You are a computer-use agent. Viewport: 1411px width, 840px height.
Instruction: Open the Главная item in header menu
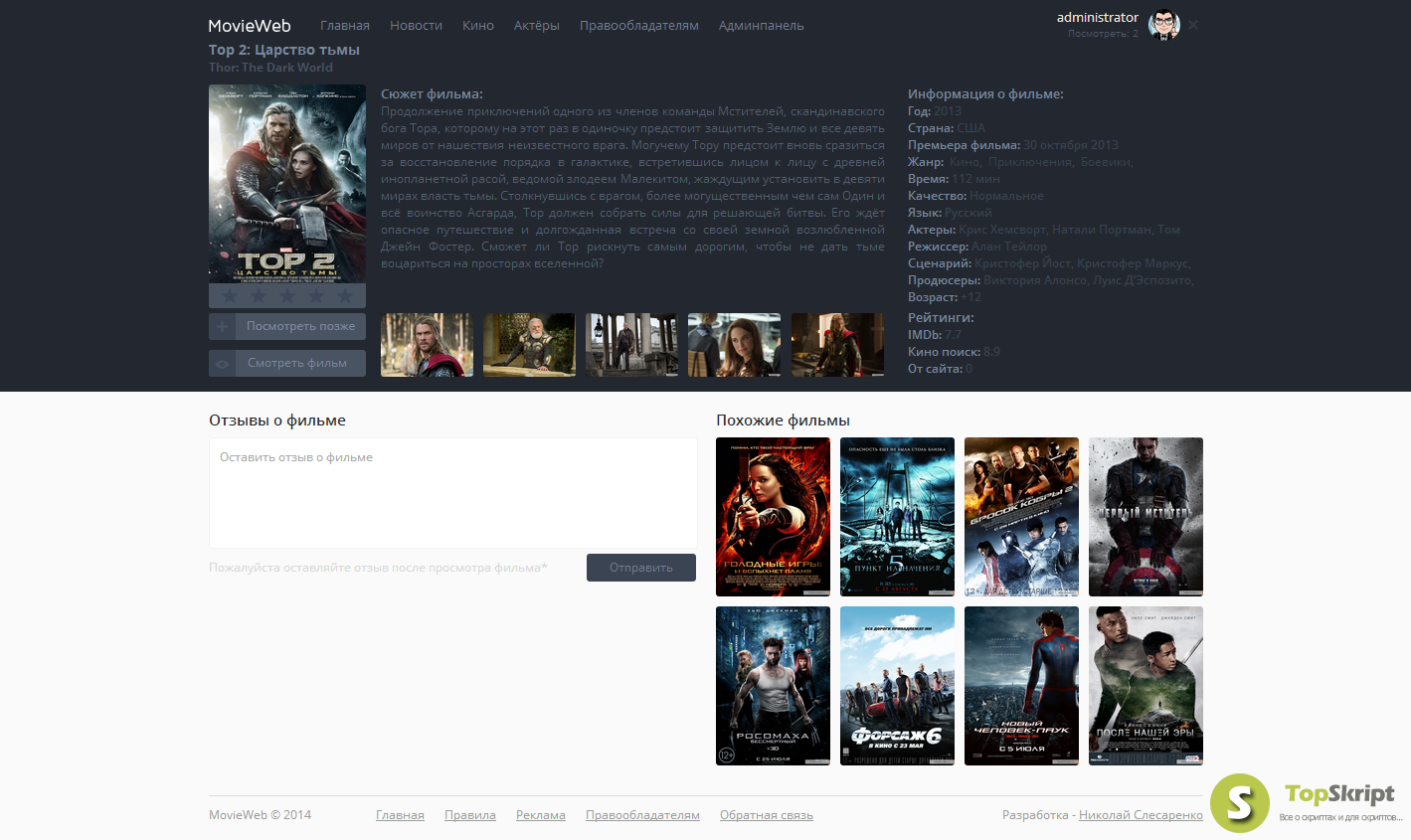click(x=345, y=26)
